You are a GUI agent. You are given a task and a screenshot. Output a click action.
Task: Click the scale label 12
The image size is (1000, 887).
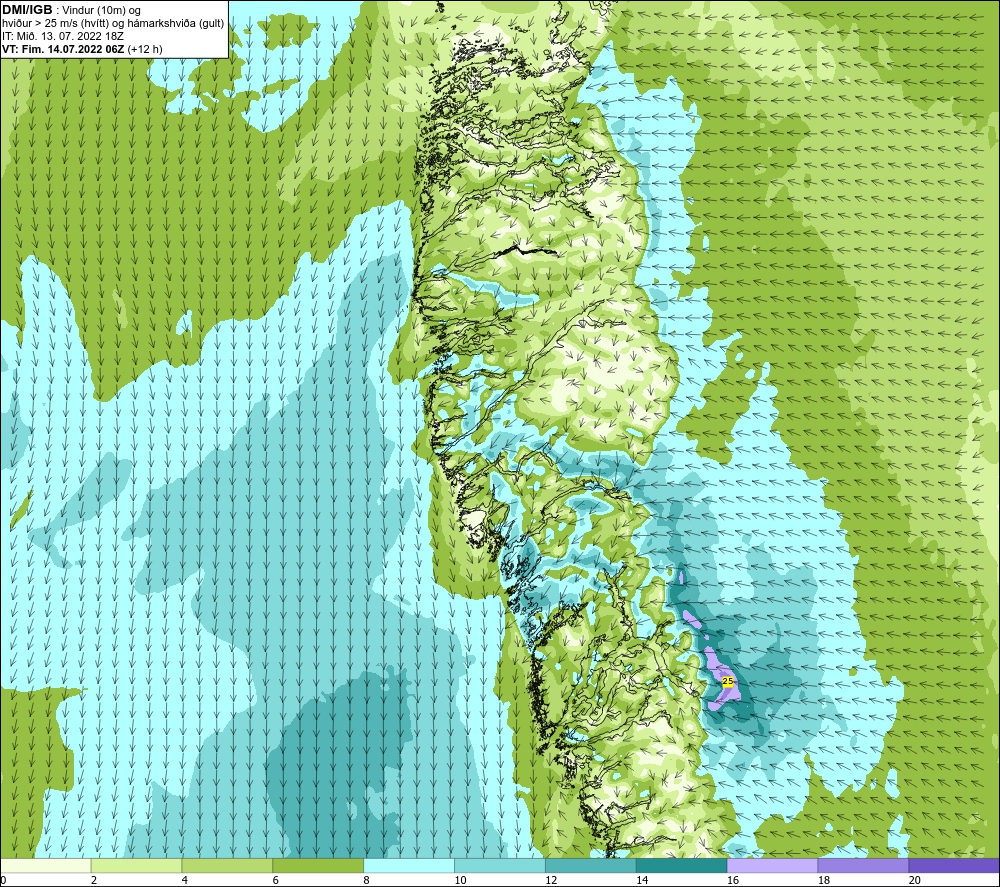[551, 880]
